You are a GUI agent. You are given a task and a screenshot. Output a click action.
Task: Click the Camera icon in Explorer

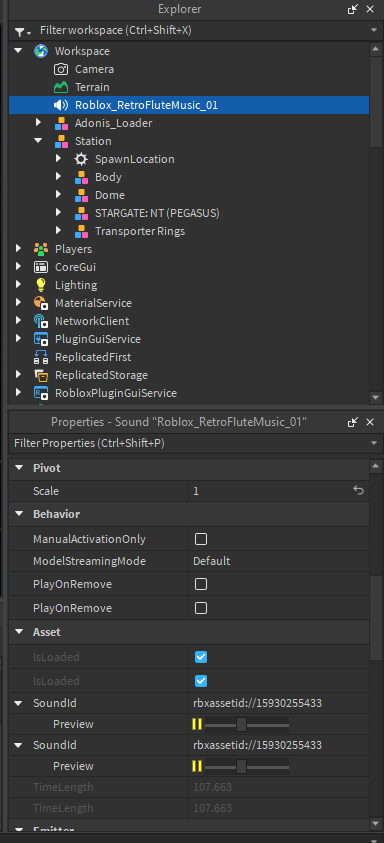pyautogui.click(x=61, y=69)
